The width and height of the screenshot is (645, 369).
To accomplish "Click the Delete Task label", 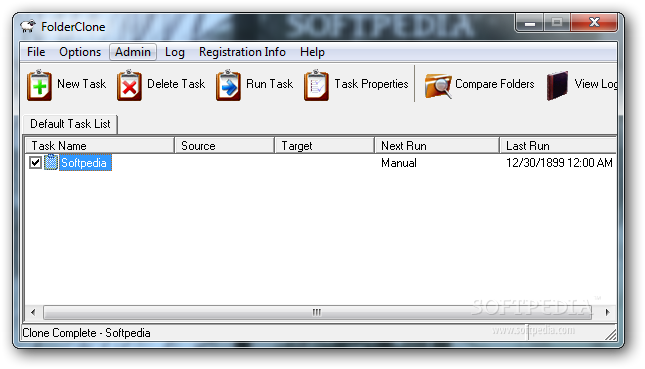I will coord(176,84).
